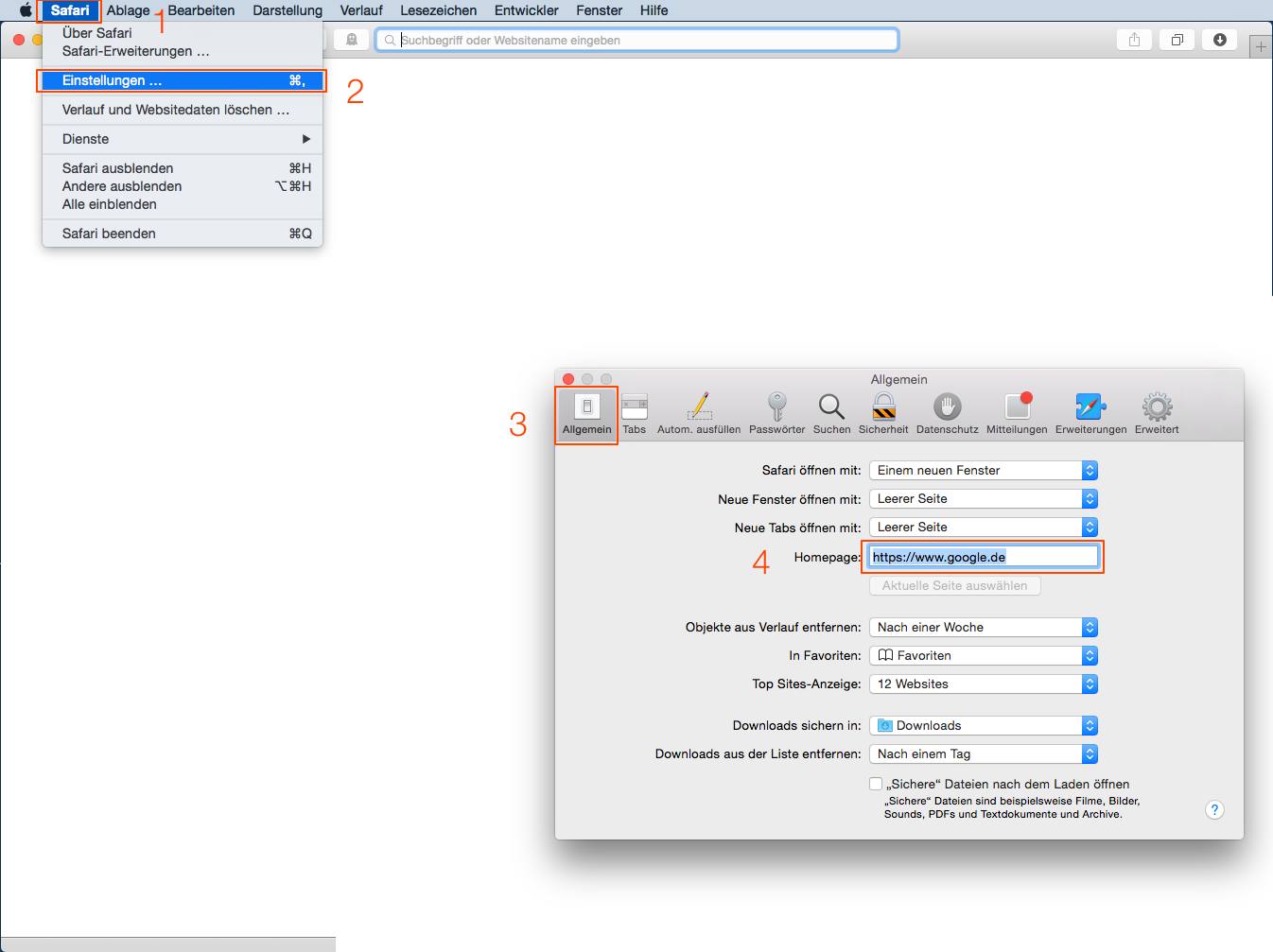The height and width of the screenshot is (952, 1273).
Task: Open the Top Sites-Anzeige dropdown
Action: pos(984,684)
